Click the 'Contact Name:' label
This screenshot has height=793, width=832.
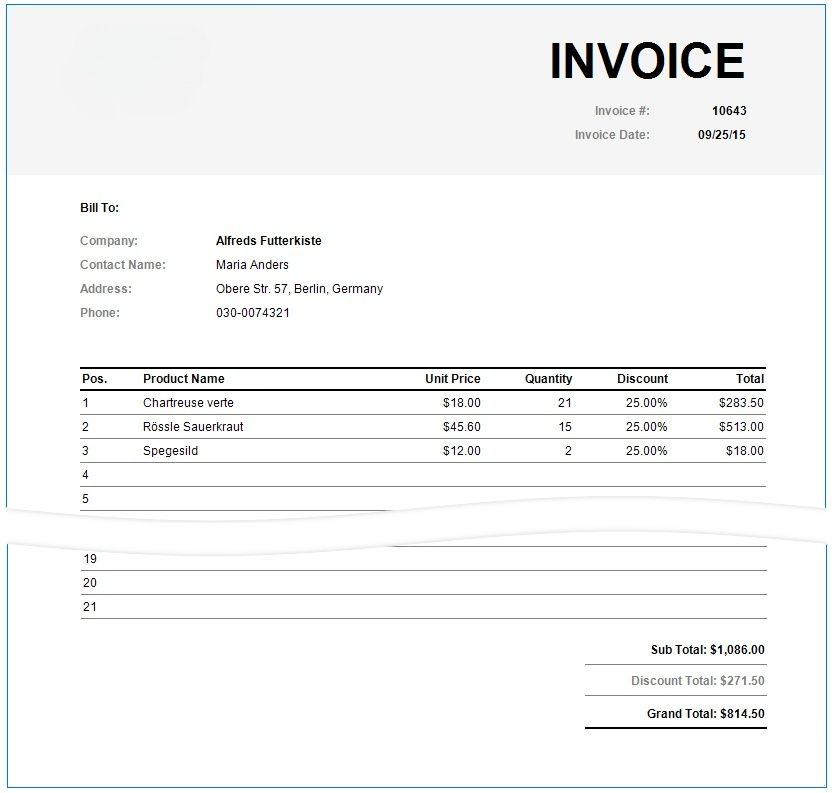click(123, 264)
